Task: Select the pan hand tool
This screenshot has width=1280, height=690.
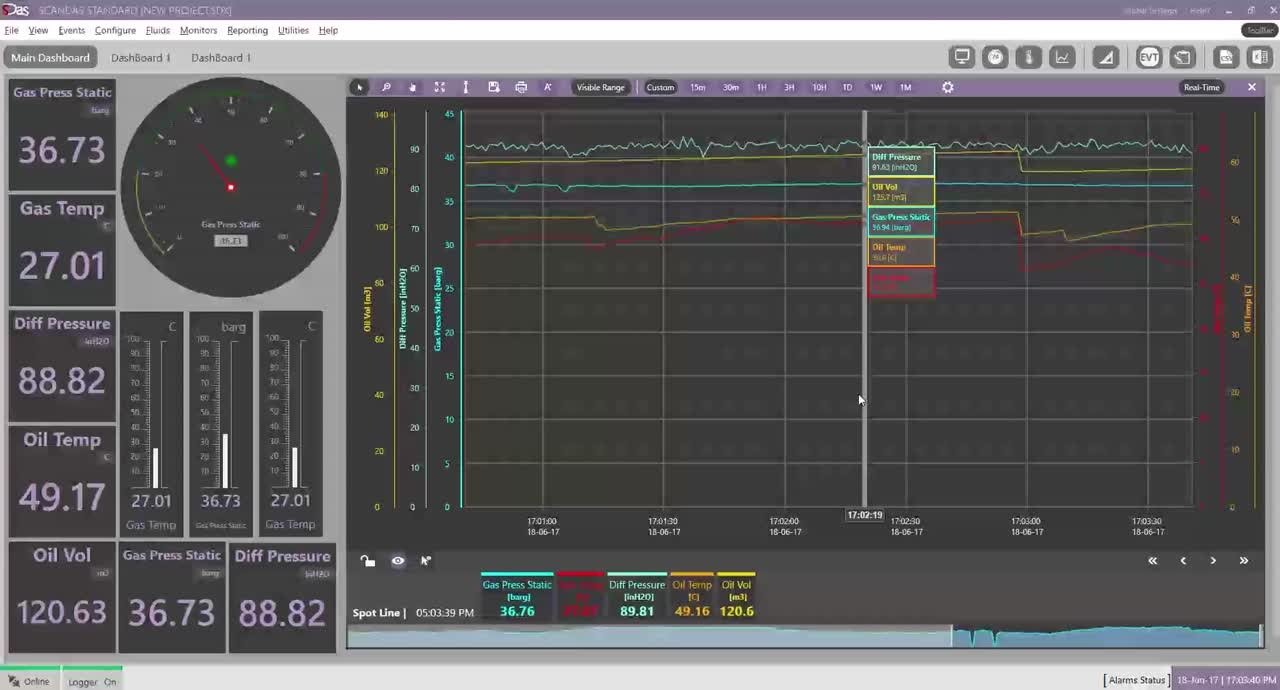Action: click(x=412, y=88)
